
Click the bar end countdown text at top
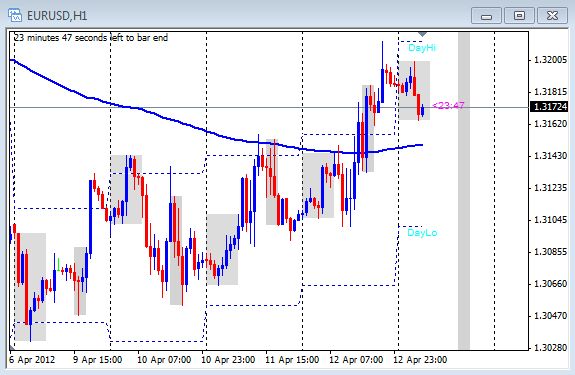[x=91, y=38]
